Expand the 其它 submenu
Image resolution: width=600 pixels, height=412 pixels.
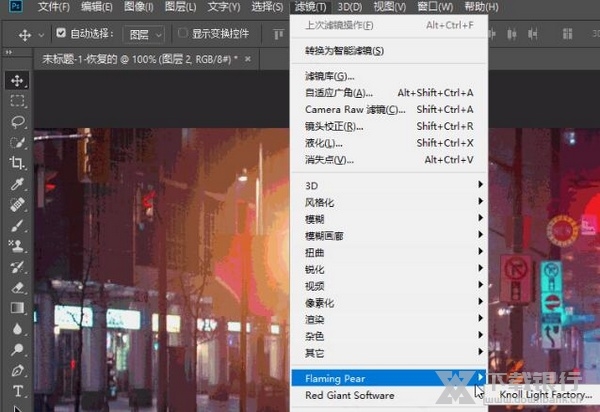pyautogui.click(x=389, y=353)
